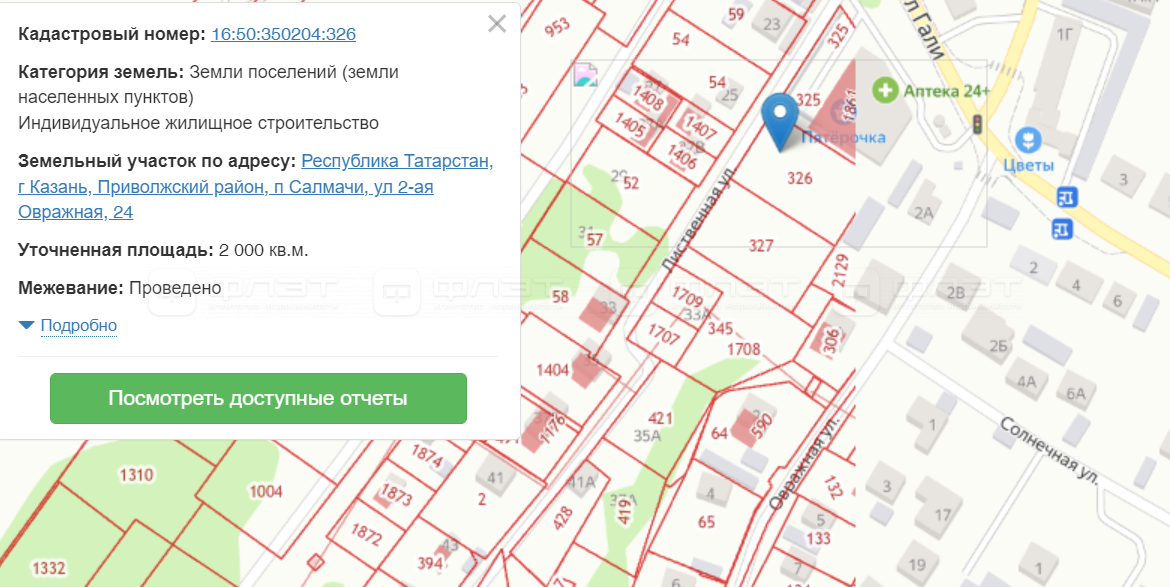Click the broken image icon on map

pos(586,75)
